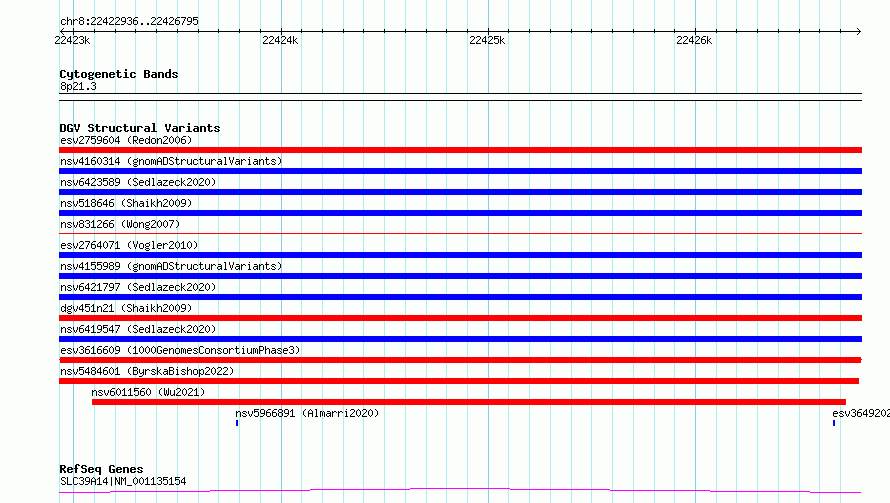The image size is (890, 503).
Task: Open nsv5966891 (Almarri2020) variant label
Action: point(307,413)
